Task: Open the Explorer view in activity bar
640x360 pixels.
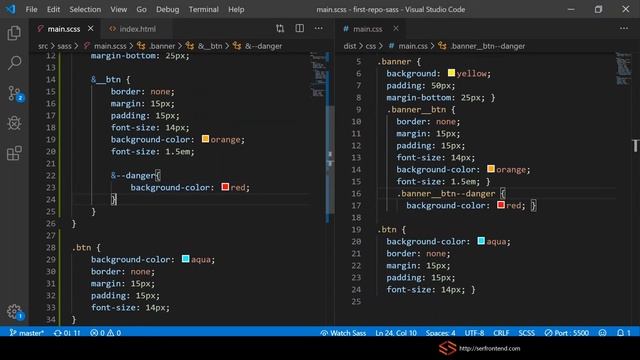Action: (x=14, y=33)
